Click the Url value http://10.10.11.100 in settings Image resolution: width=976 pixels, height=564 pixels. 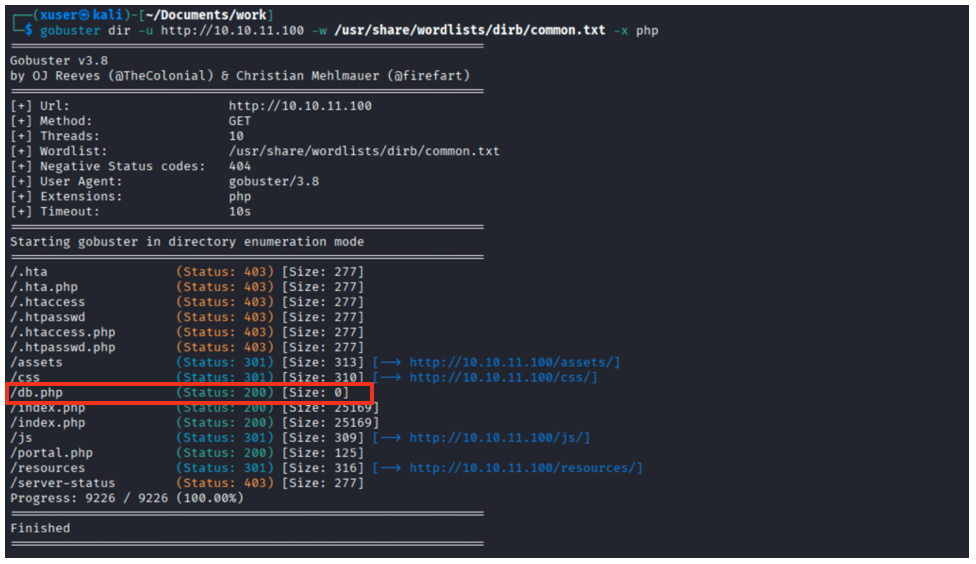click(x=300, y=106)
